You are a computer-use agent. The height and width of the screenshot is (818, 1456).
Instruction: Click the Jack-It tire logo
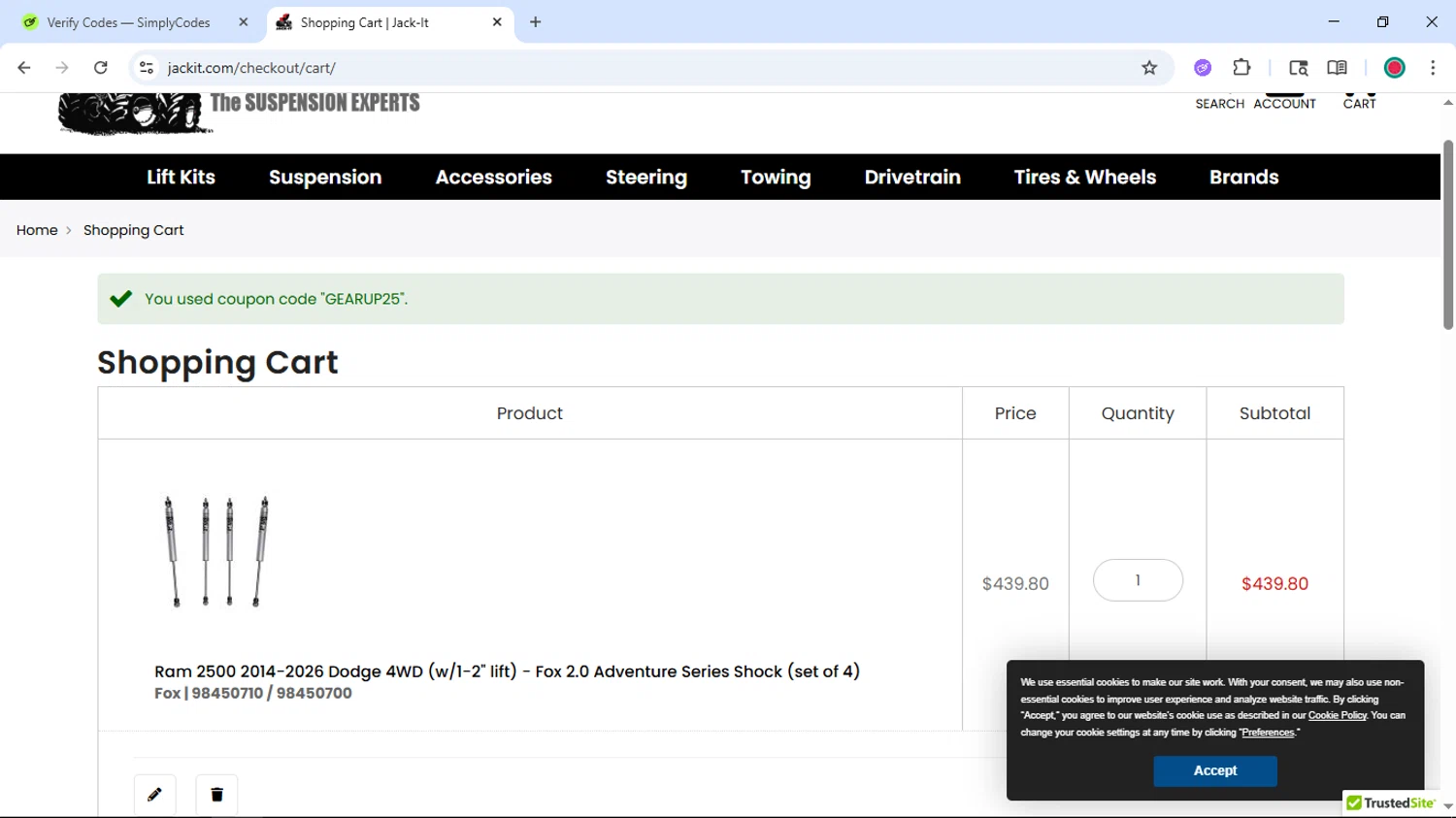[134, 114]
